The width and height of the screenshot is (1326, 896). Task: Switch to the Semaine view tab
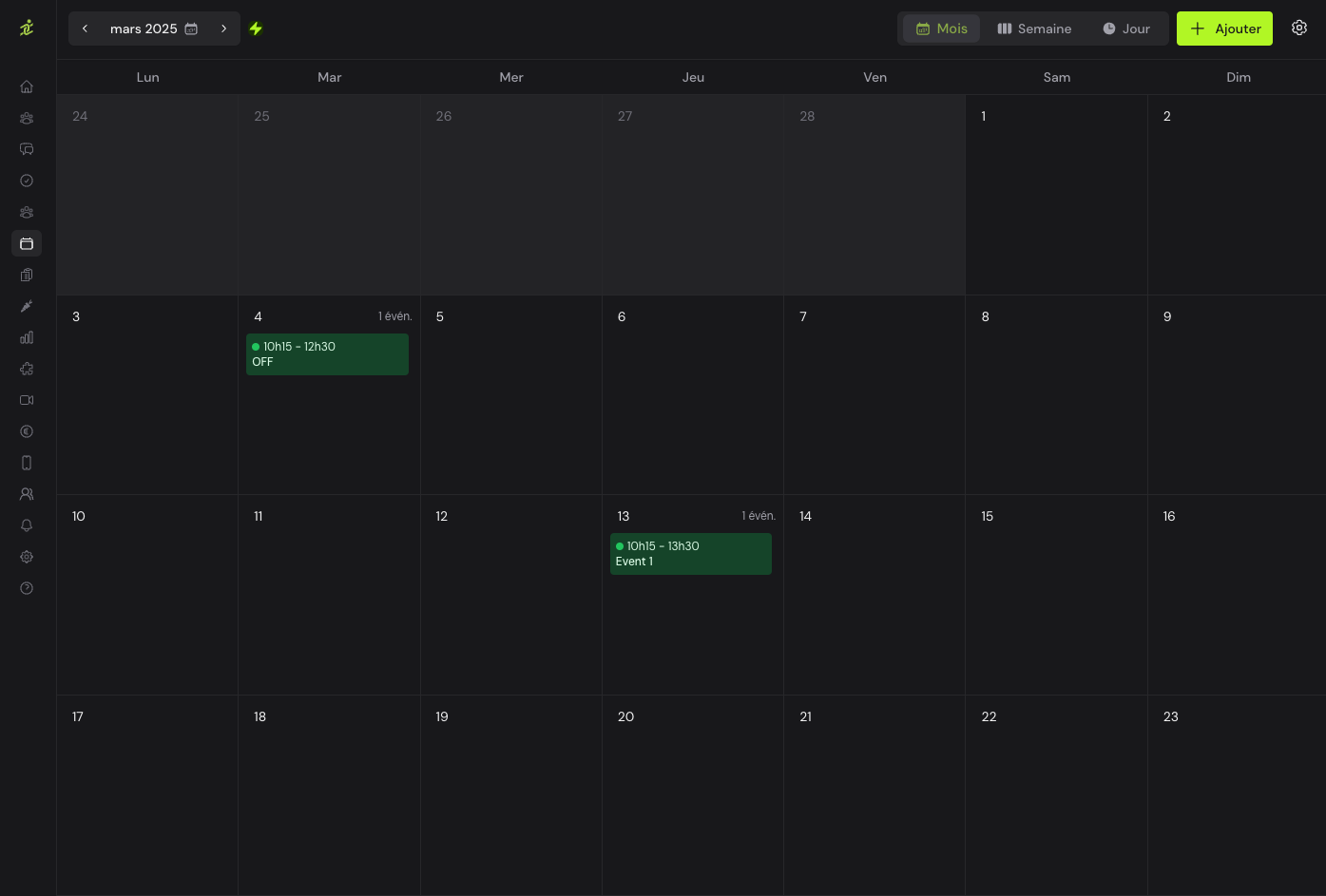tap(1034, 29)
